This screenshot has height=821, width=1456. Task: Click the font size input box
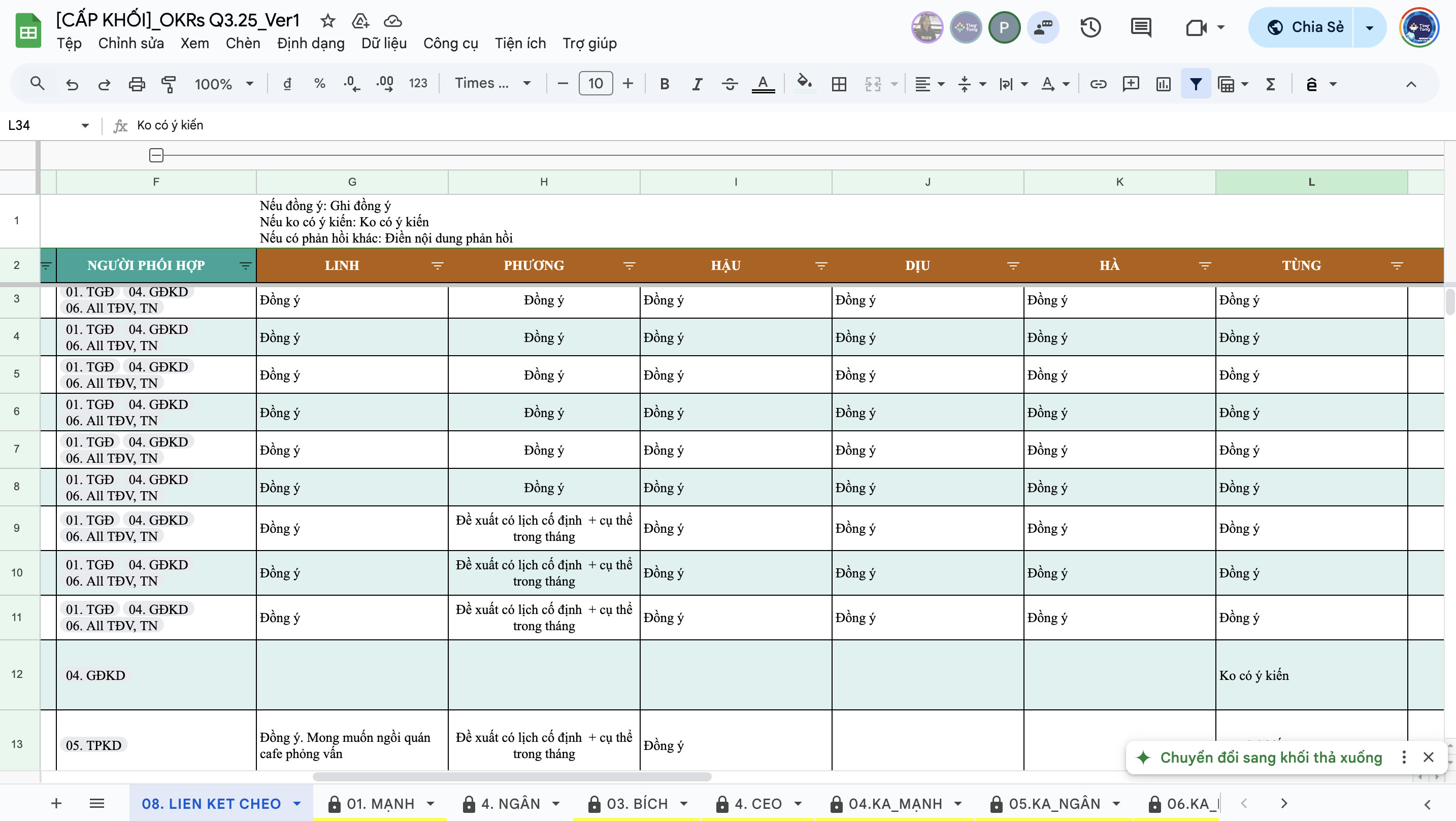point(595,84)
